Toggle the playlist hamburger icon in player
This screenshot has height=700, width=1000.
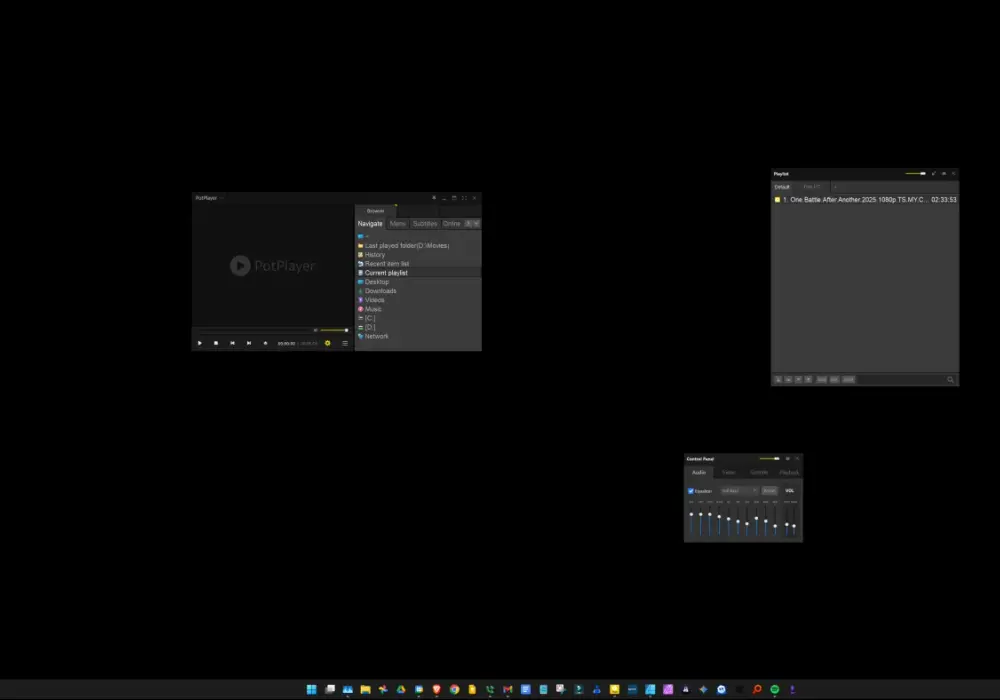[x=345, y=343]
